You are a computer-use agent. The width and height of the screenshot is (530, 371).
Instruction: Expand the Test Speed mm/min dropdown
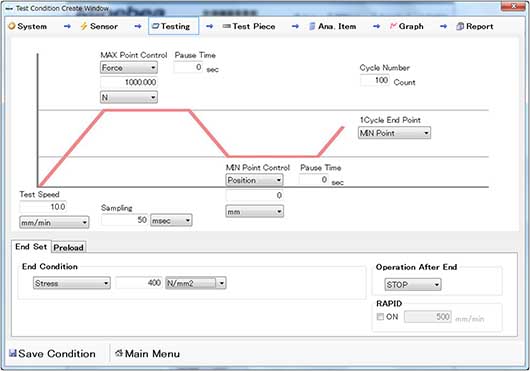point(54,222)
